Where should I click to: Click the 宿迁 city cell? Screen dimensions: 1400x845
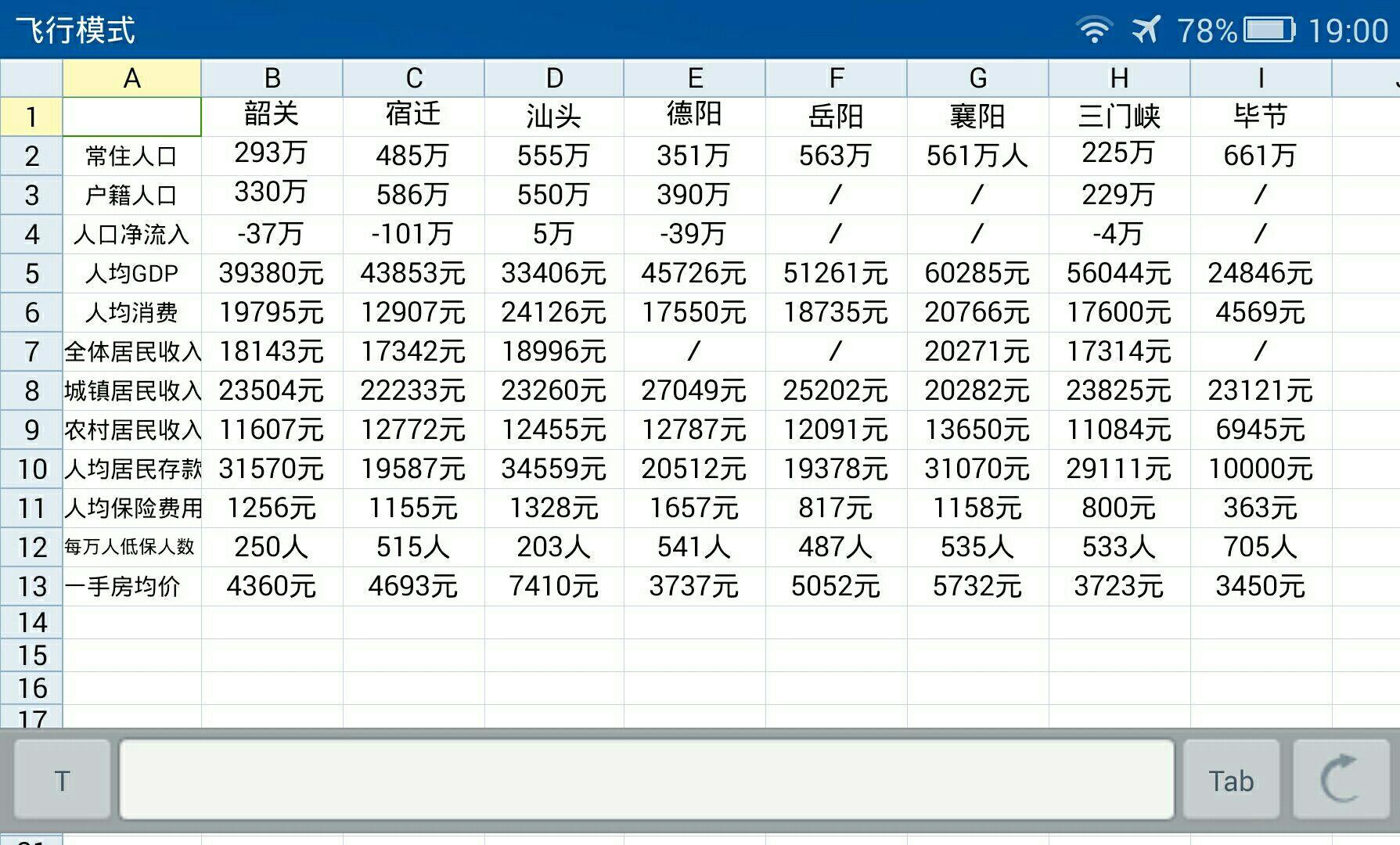tap(413, 117)
